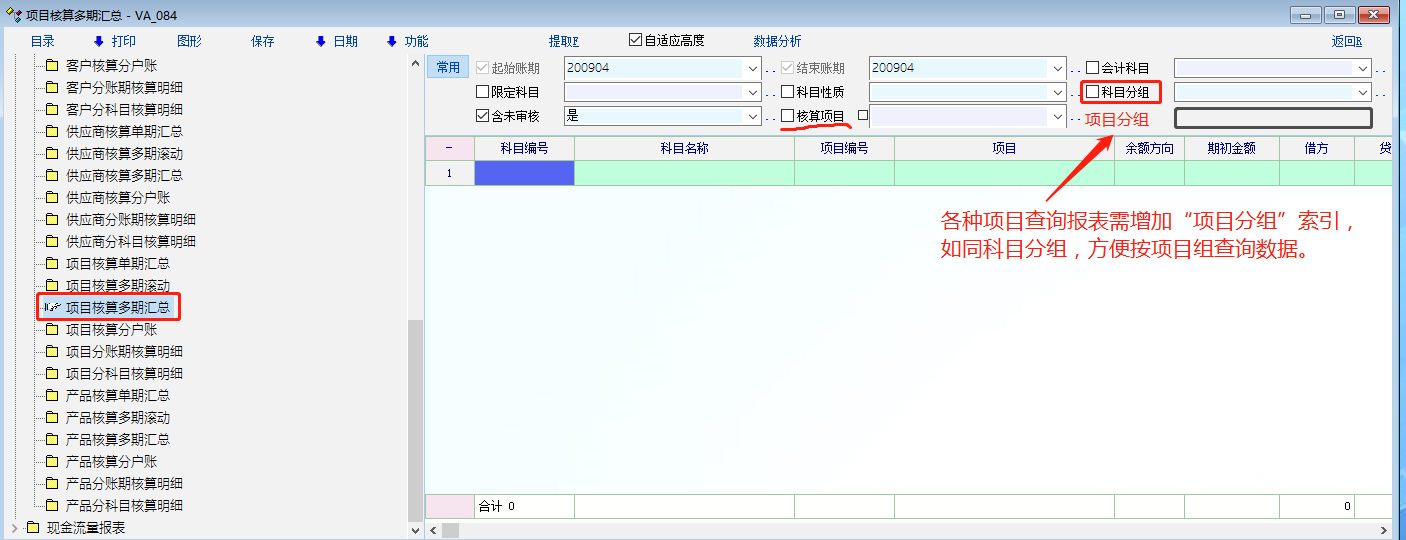Click folder icon beside 产品核算分户账
The width and height of the screenshot is (1406, 540).
pyautogui.click(x=52, y=462)
